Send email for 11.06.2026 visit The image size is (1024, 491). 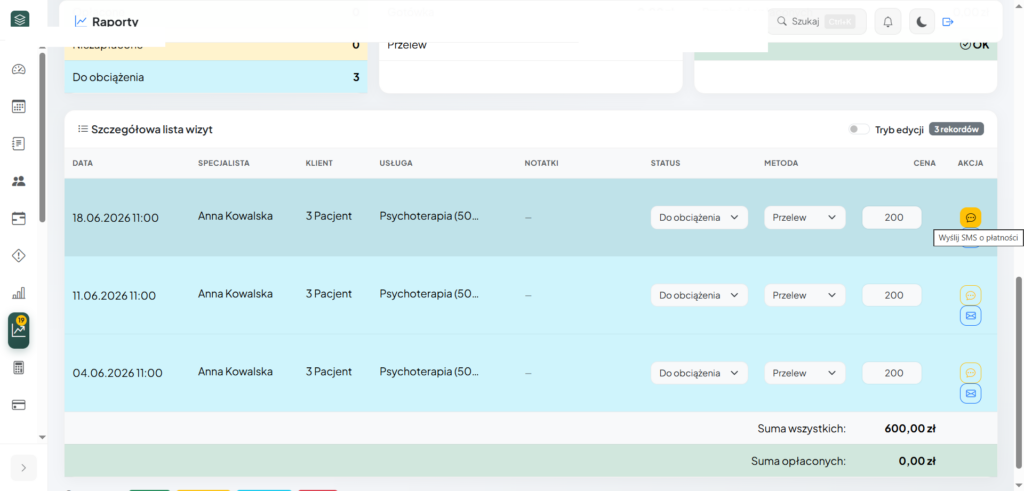pyautogui.click(x=970, y=316)
